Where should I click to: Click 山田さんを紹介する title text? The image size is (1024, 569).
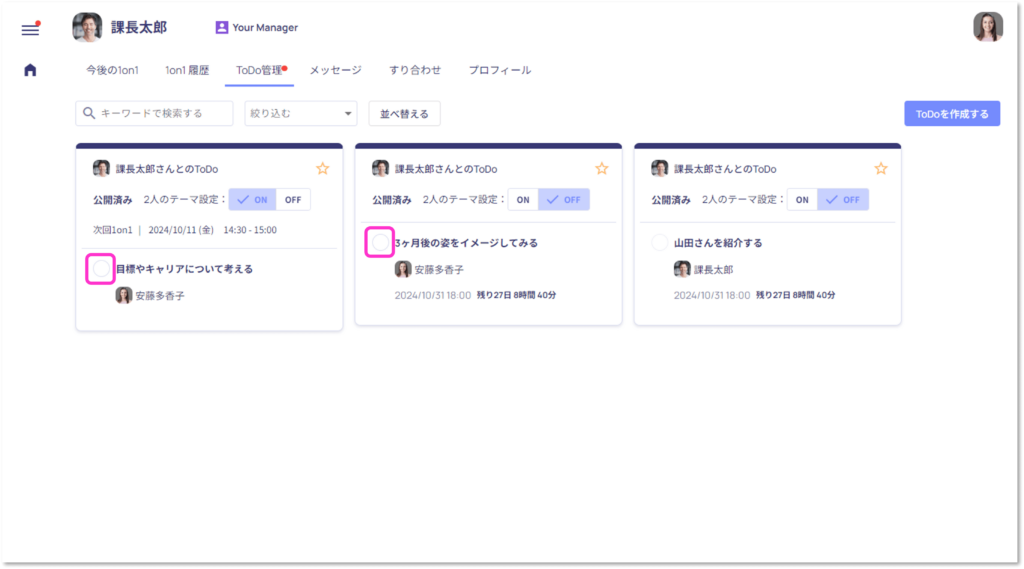pos(718,242)
